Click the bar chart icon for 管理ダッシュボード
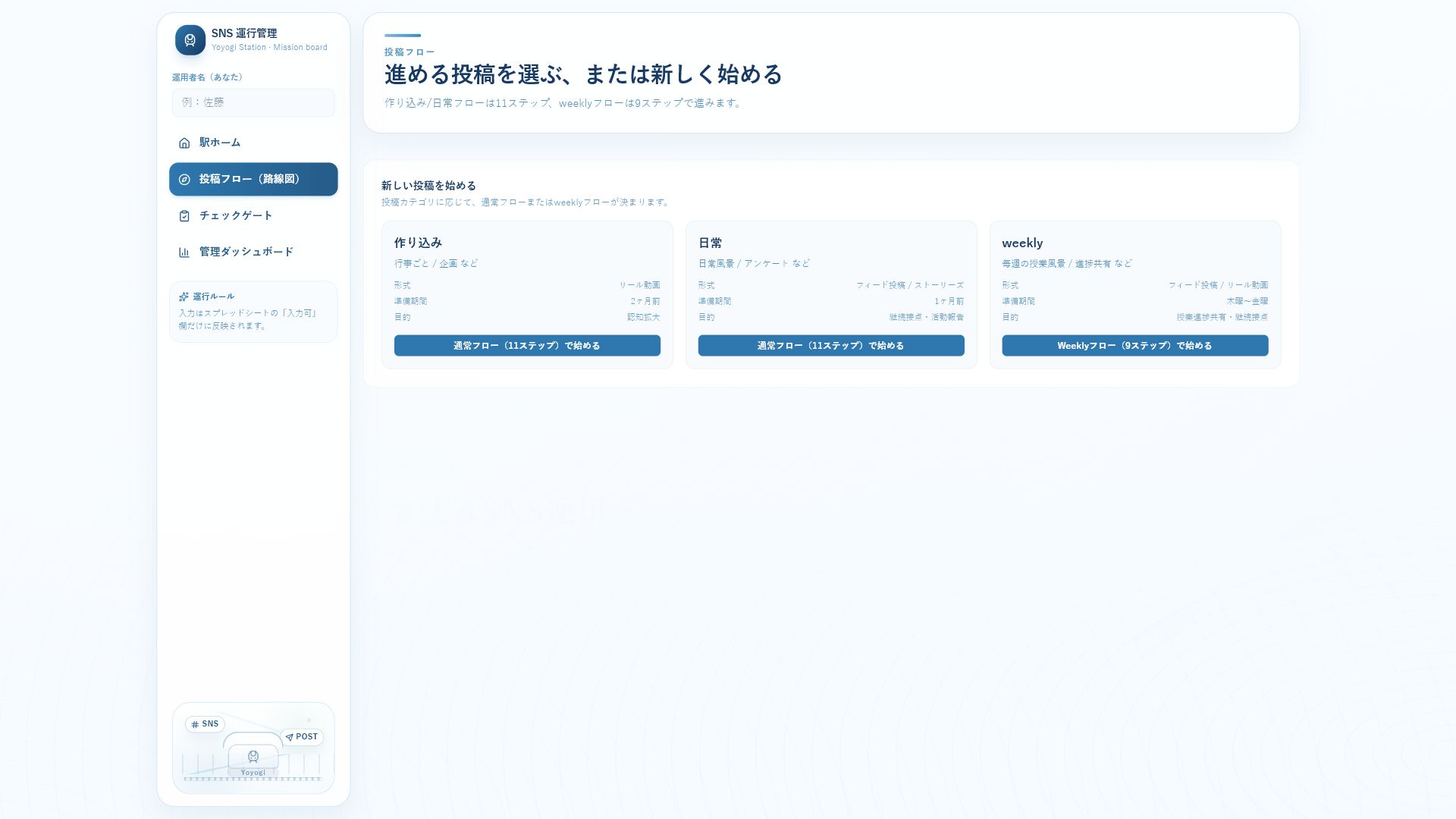This screenshot has width=1456, height=819. [184, 253]
